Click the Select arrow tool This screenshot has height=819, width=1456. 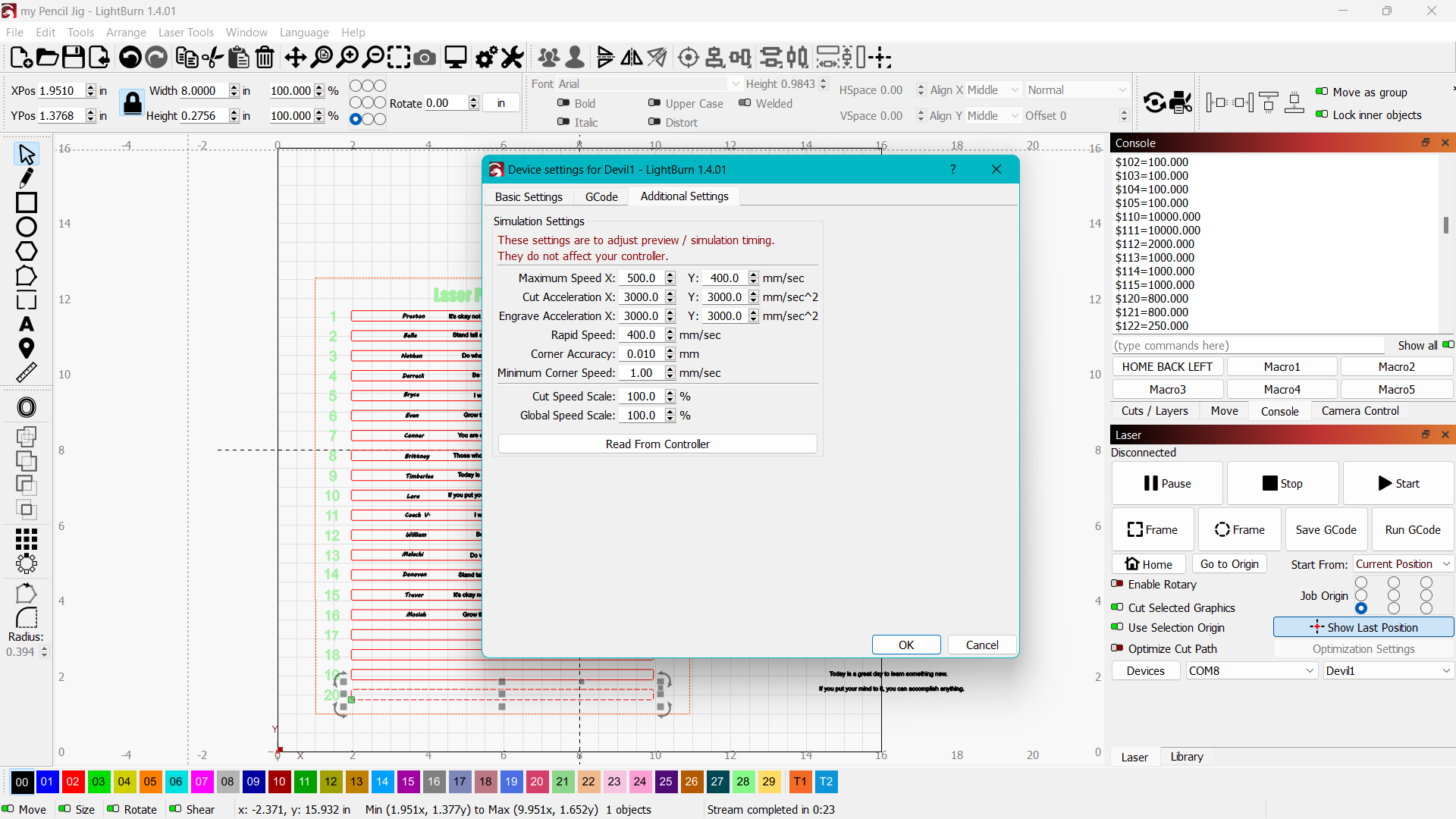click(x=27, y=154)
